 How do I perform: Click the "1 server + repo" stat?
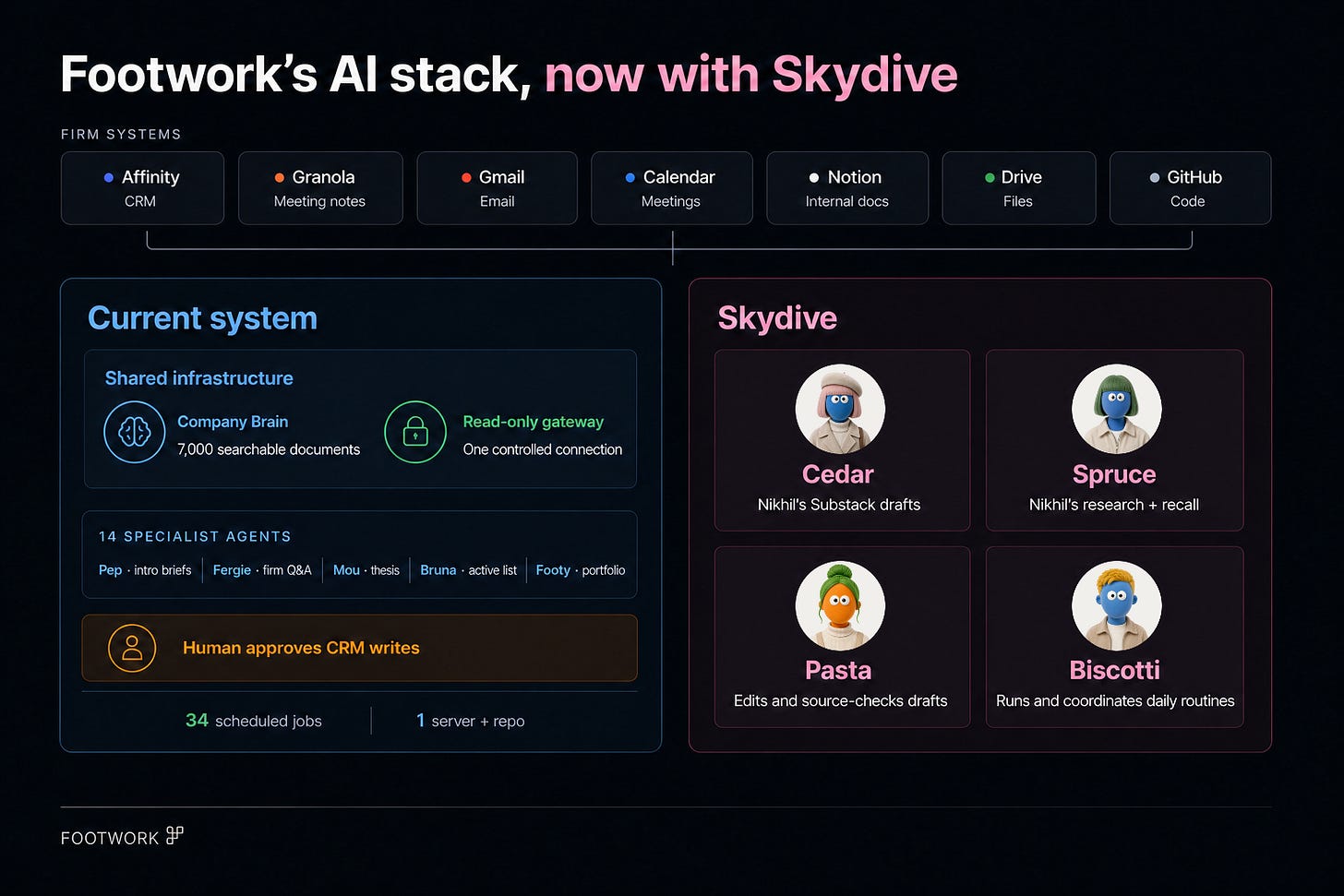coord(470,721)
